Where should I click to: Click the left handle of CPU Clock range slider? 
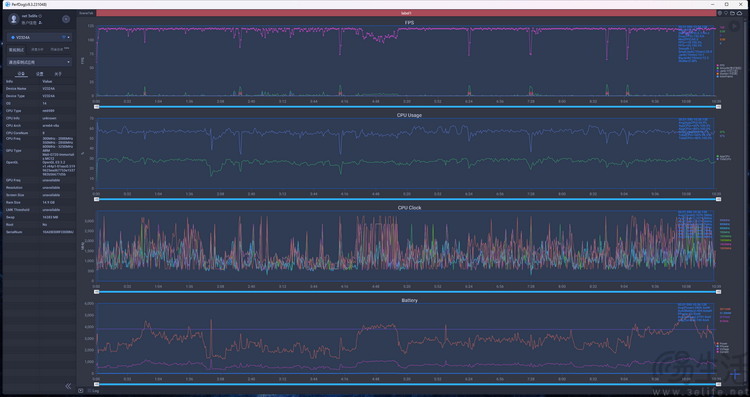(97, 292)
